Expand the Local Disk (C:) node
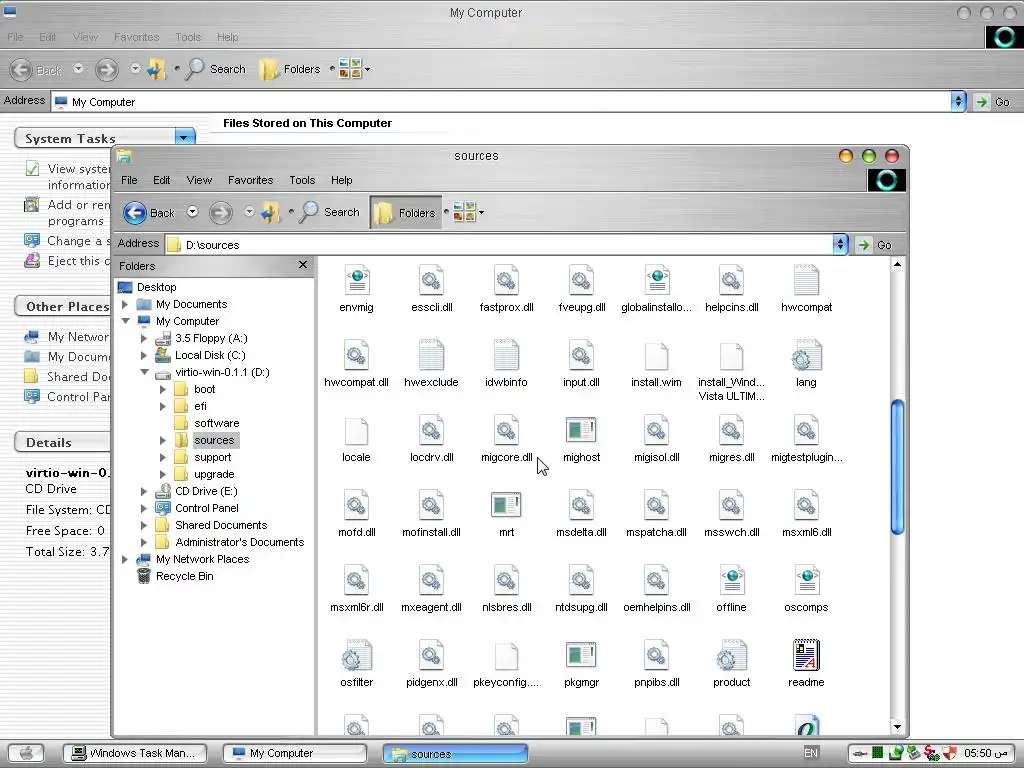Image resolution: width=1024 pixels, height=768 pixels. [144, 355]
